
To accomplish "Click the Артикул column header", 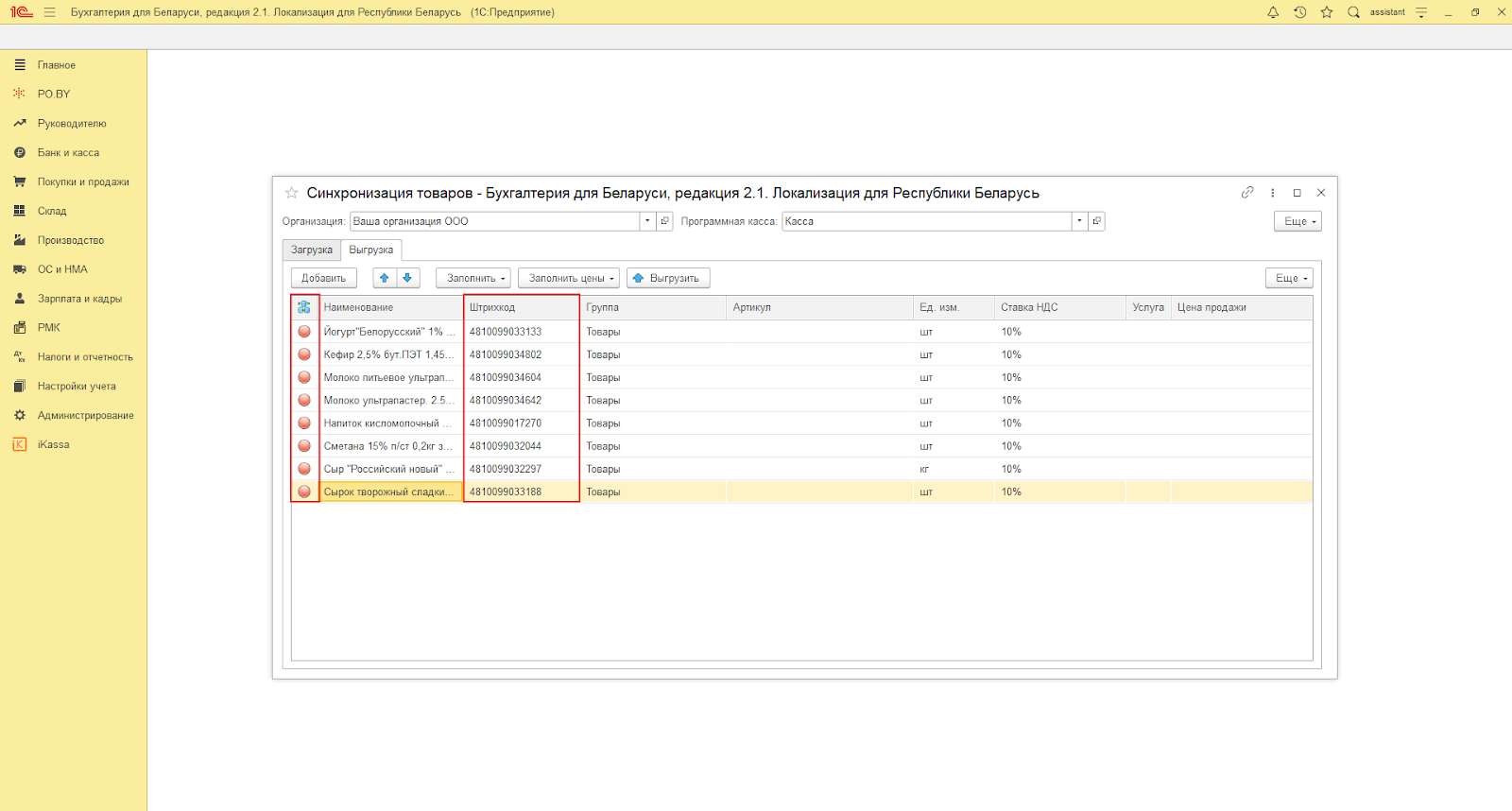I will (820, 307).
